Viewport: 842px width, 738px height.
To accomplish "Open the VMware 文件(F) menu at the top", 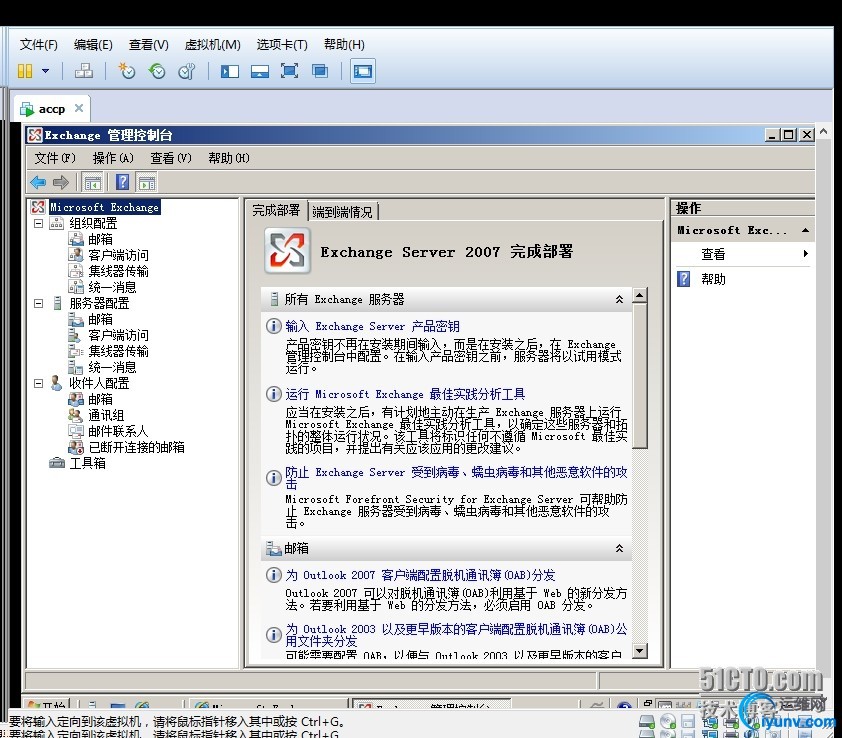I will click(x=39, y=45).
